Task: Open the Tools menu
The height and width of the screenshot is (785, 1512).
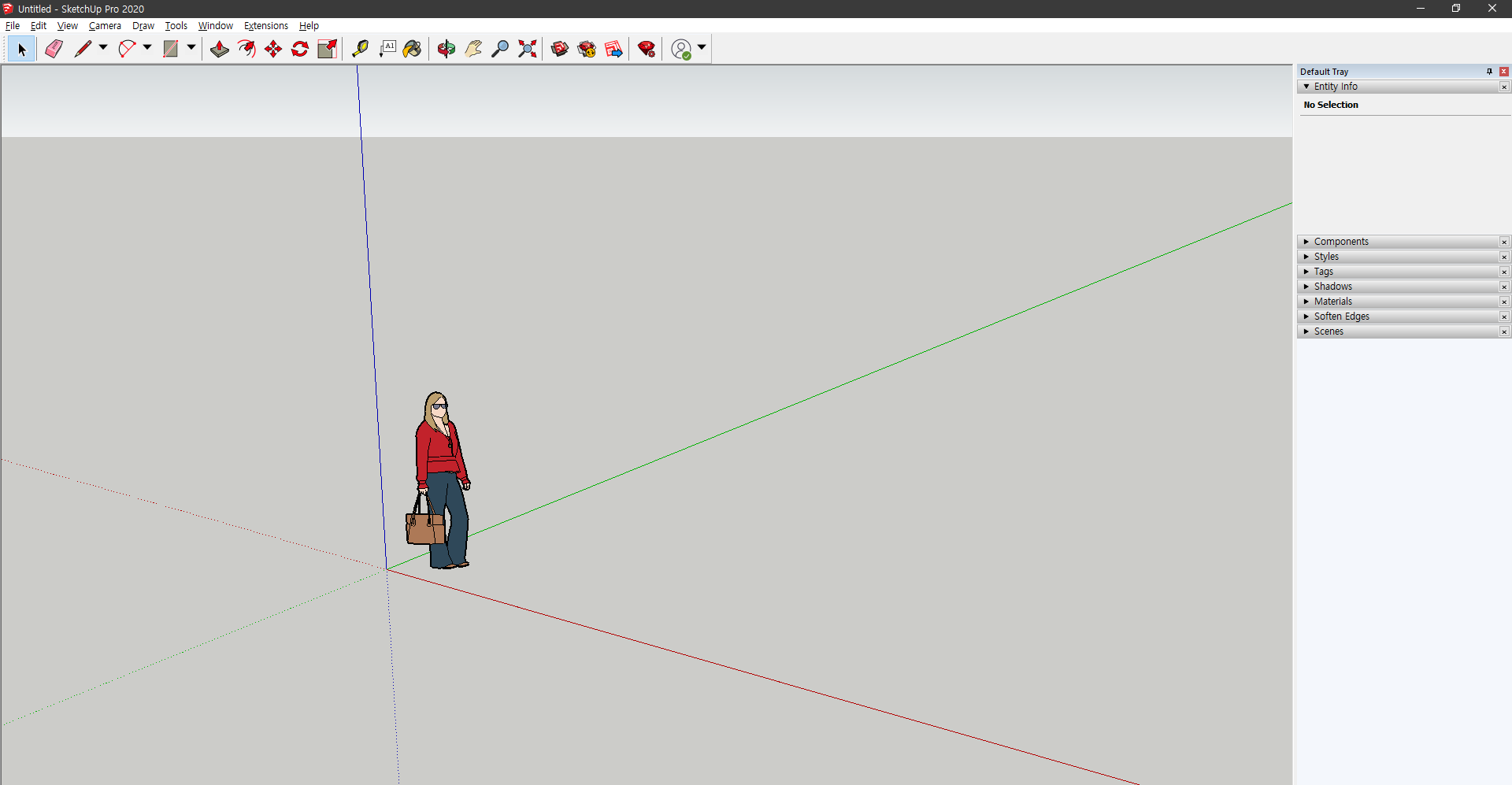Action: [x=176, y=26]
